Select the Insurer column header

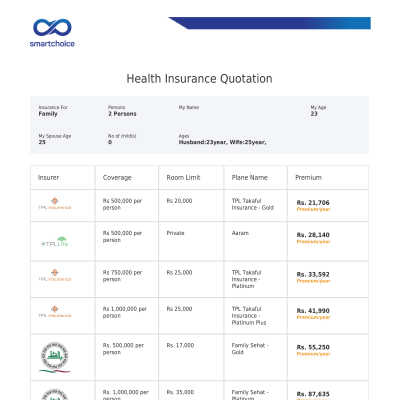[x=48, y=177]
